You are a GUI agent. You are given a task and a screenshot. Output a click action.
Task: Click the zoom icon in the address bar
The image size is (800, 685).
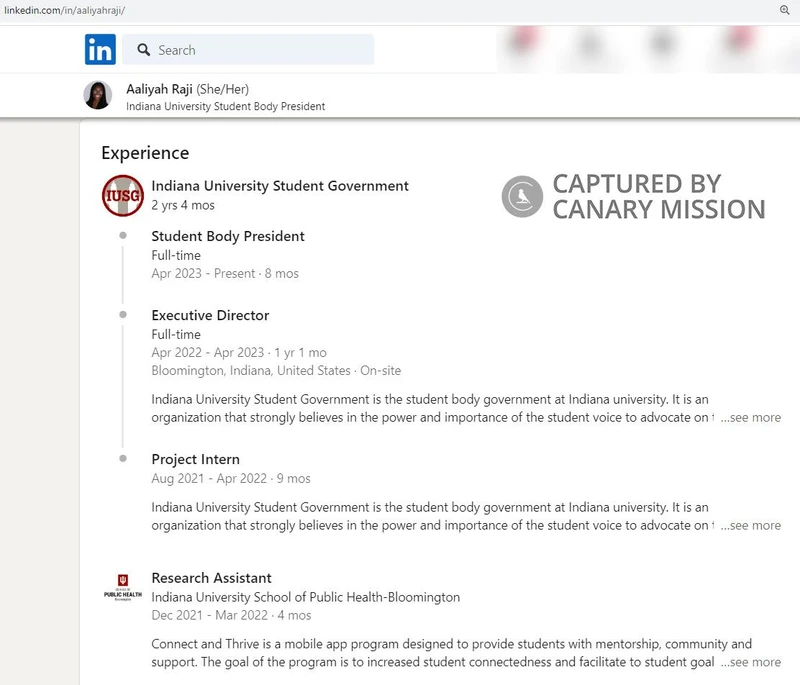[x=786, y=9]
